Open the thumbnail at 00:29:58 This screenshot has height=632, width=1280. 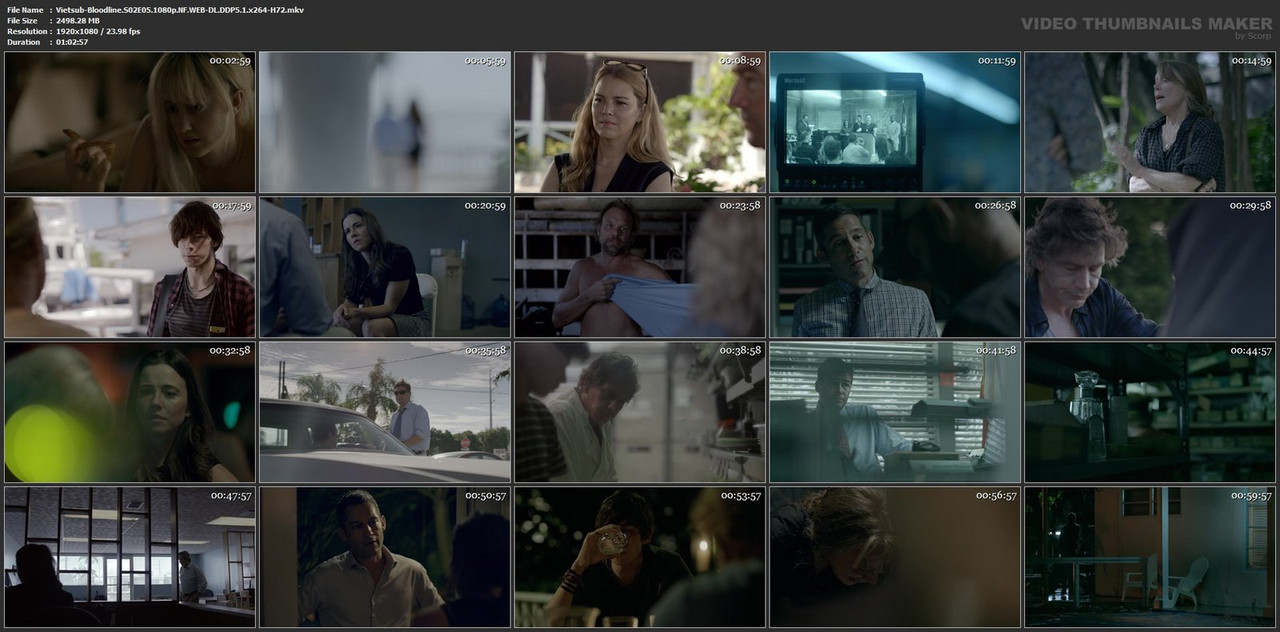point(1150,267)
